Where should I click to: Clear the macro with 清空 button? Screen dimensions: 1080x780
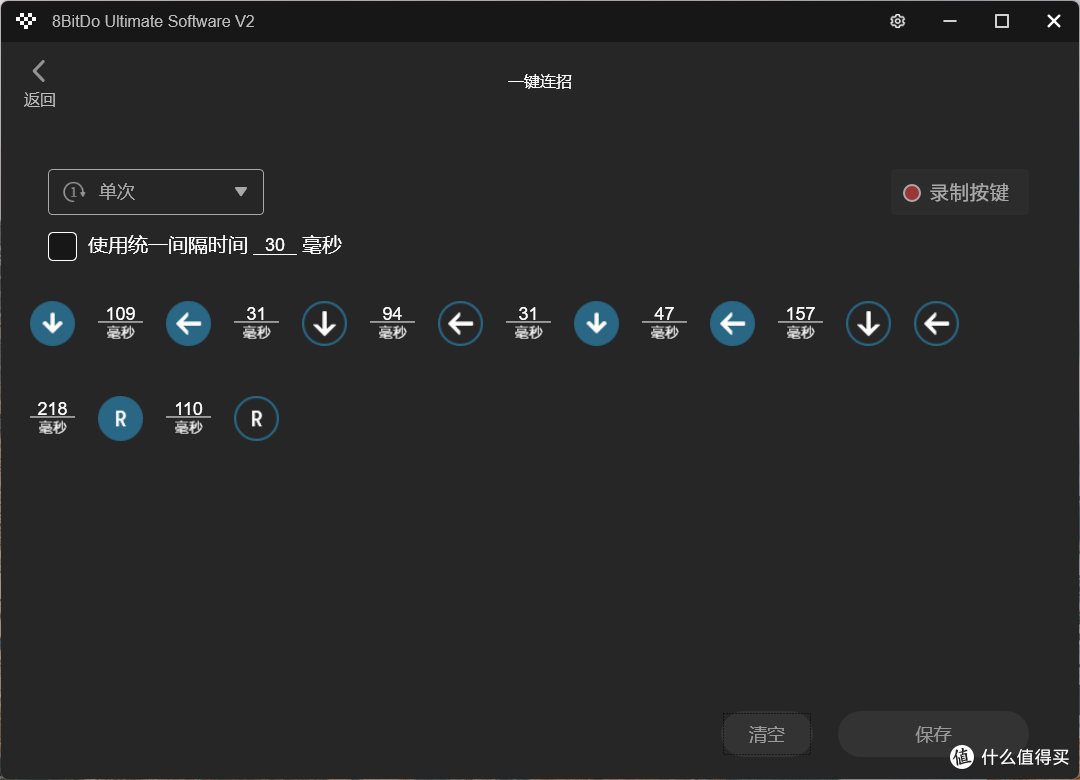click(767, 734)
